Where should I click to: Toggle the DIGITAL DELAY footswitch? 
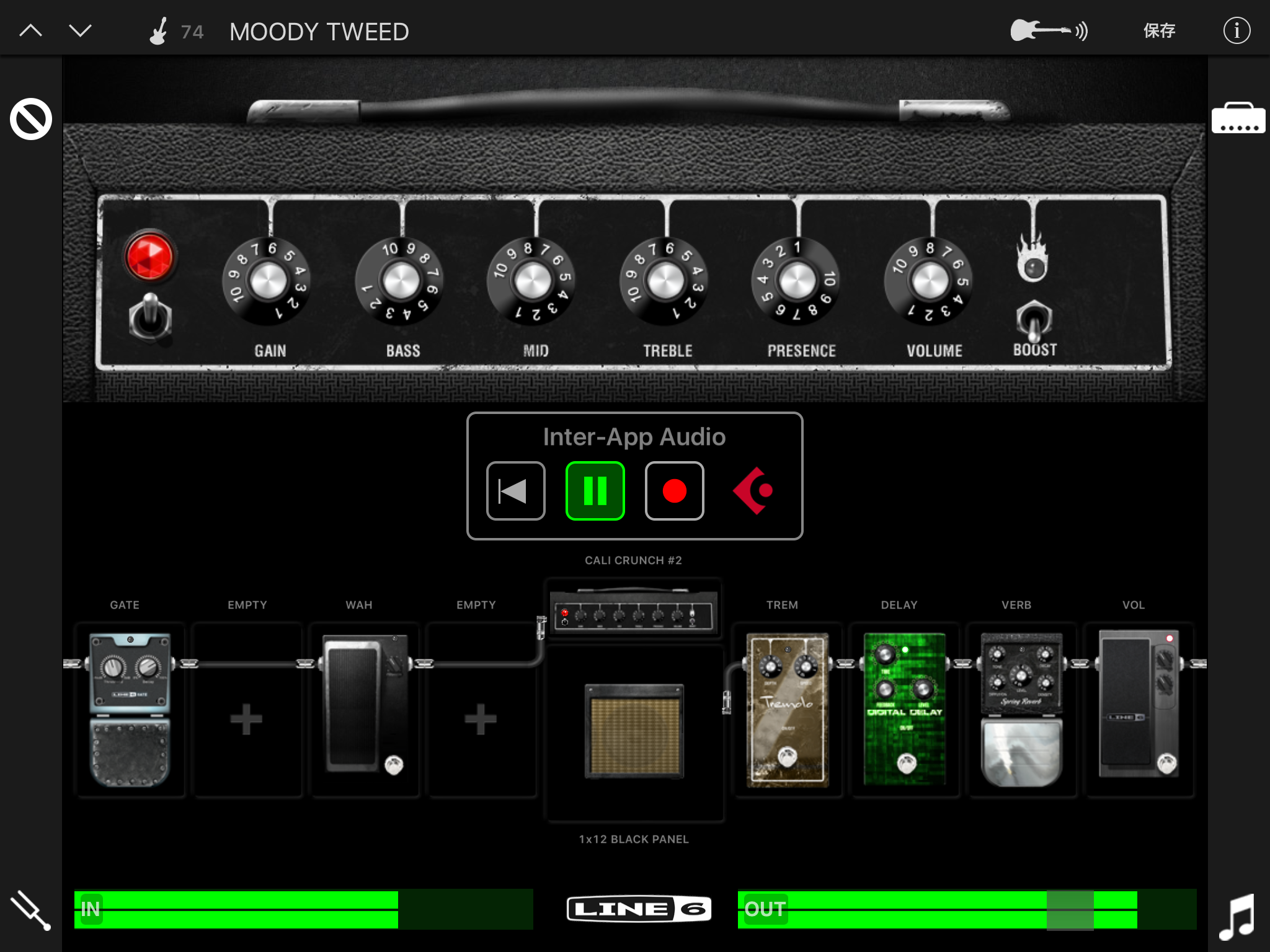coord(906,763)
